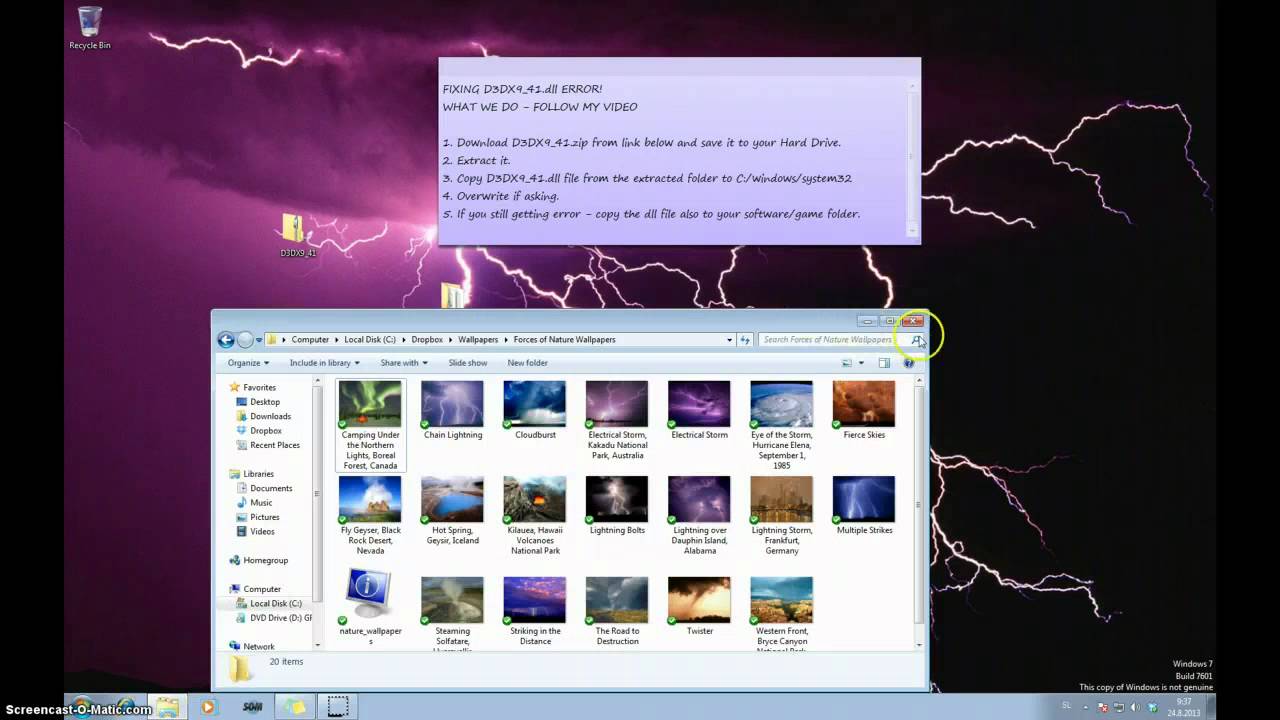The height and width of the screenshot is (720, 1280).
Task: Launch Windows Media Player from the taskbar
Action: click(x=208, y=707)
